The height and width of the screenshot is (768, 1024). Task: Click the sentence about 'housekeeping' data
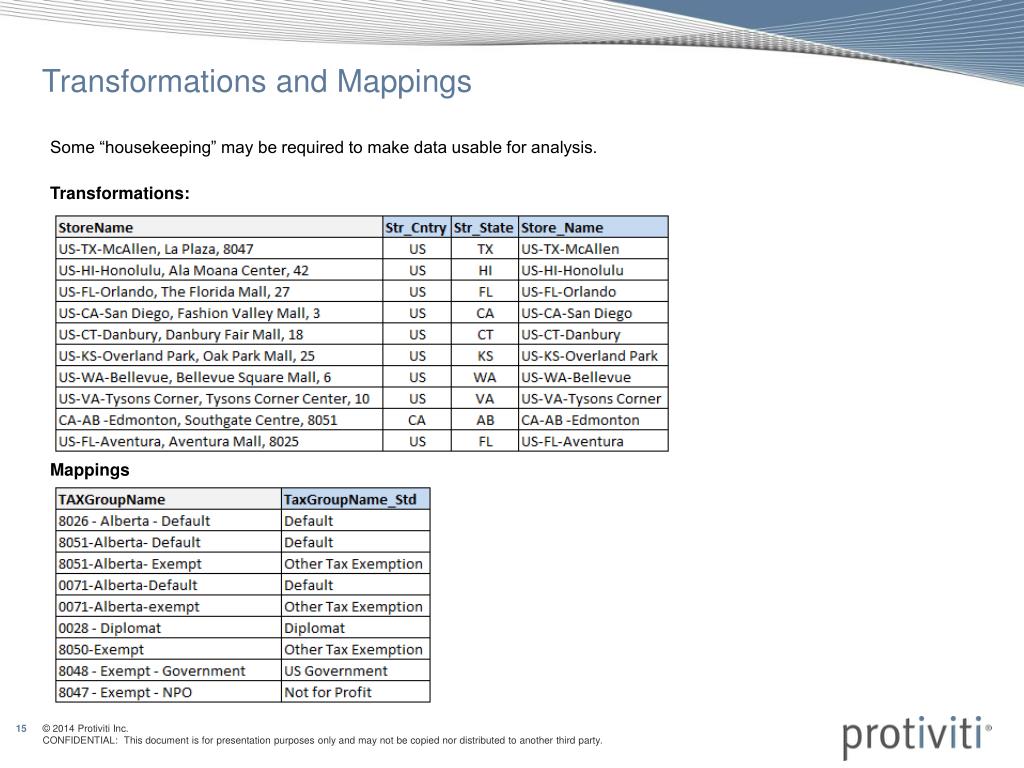[323, 148]
